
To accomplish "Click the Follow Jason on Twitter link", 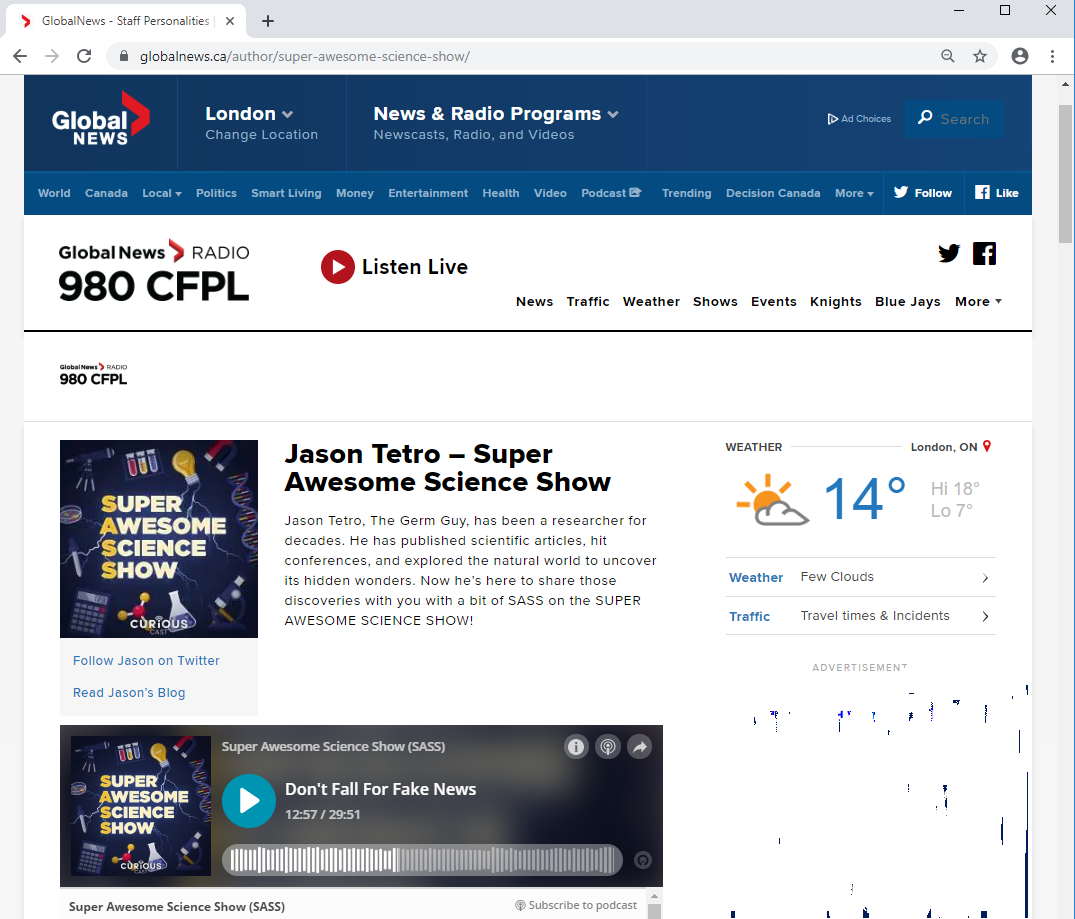I will [x=146, y=660].
